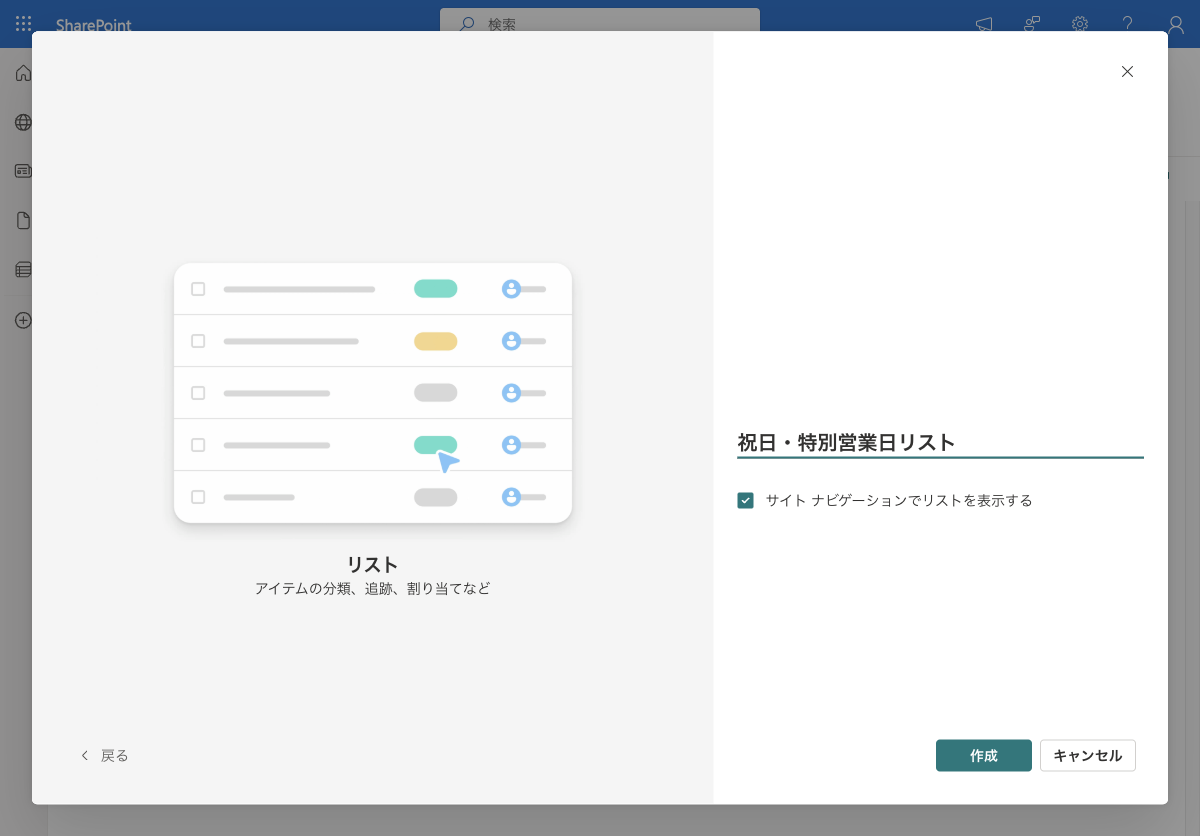Click the list preview illustration
This screenshot has height=836, width=1200.
point(373,393)
